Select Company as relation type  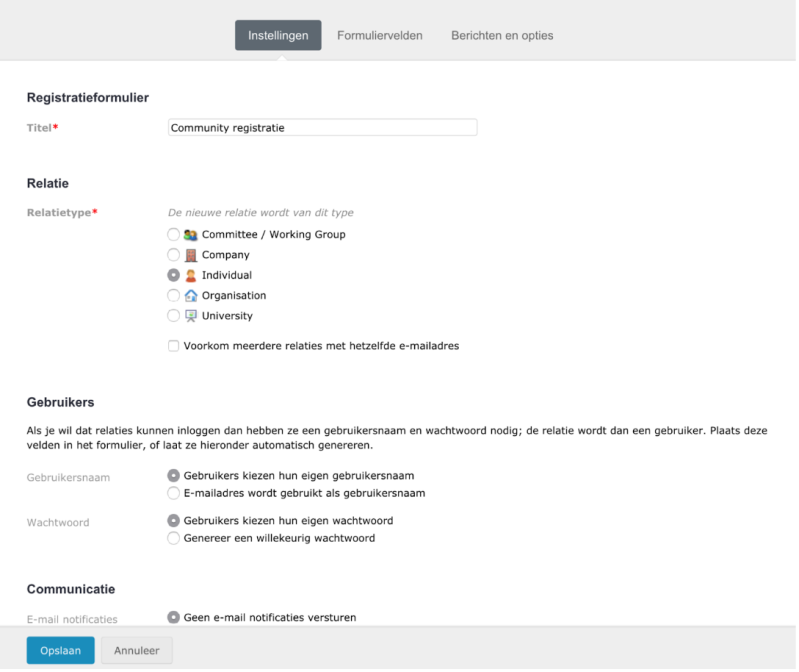(173, 255)
